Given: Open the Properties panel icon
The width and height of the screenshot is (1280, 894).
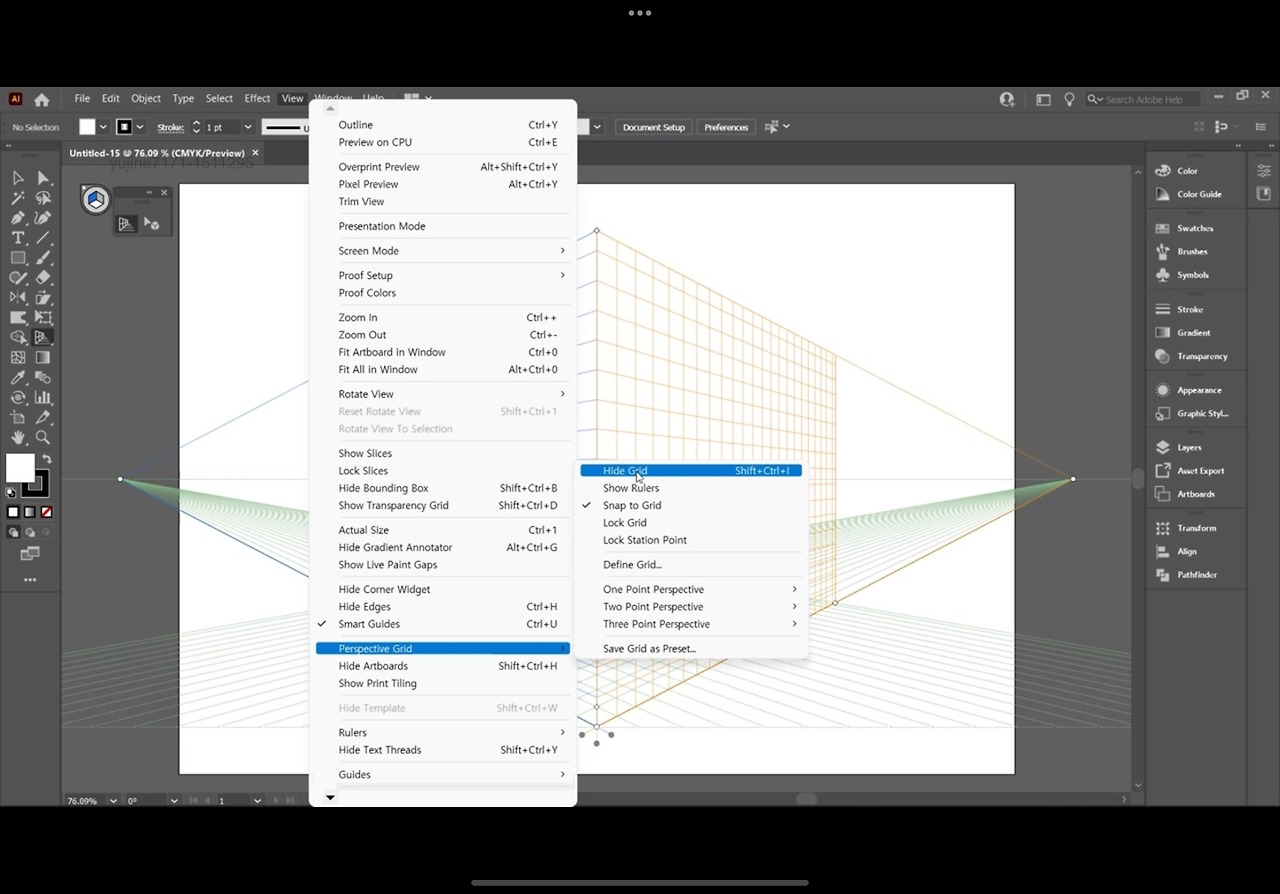Looking at the screenshot, I should tap(1264, 171).
